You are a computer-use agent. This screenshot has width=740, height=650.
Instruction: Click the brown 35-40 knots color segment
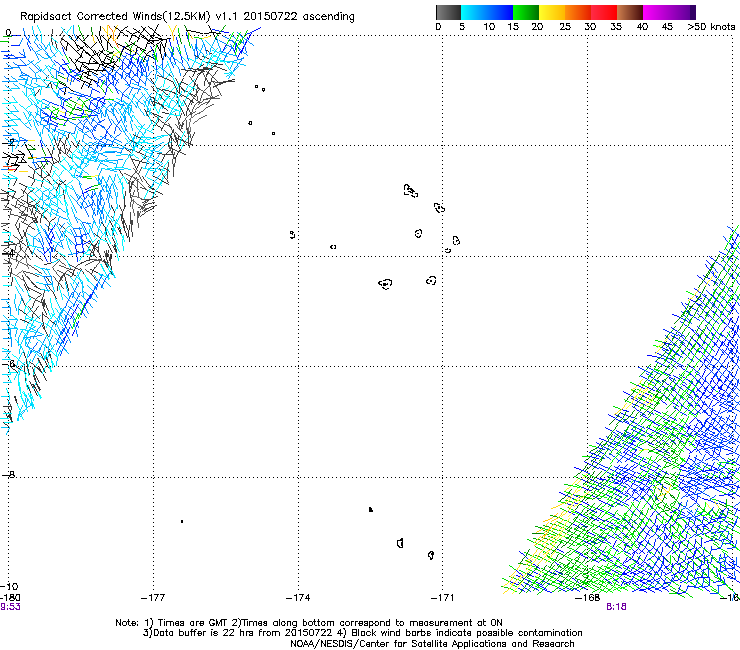tap(630, 12)
